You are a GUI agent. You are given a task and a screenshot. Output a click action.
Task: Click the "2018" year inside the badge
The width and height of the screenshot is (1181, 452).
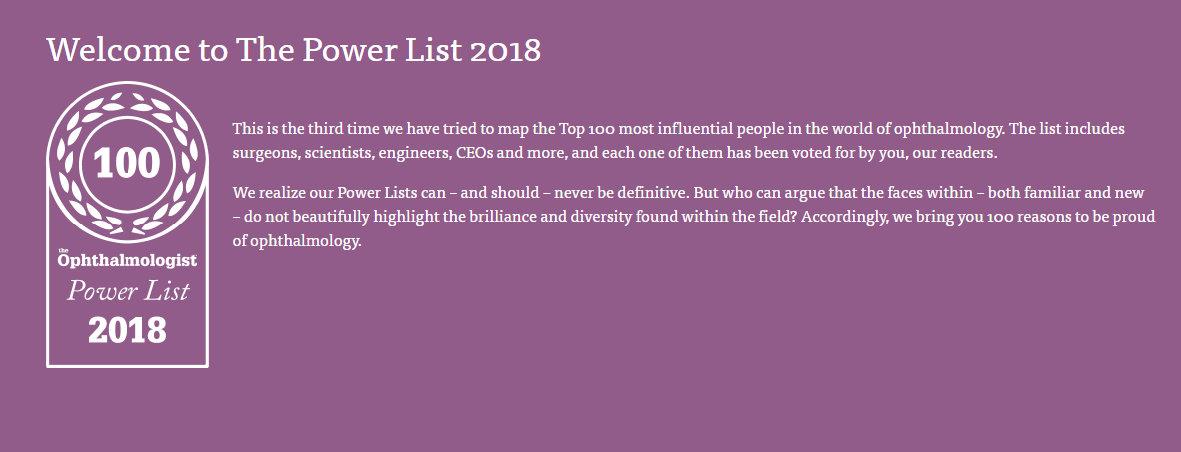coord(127,330)
